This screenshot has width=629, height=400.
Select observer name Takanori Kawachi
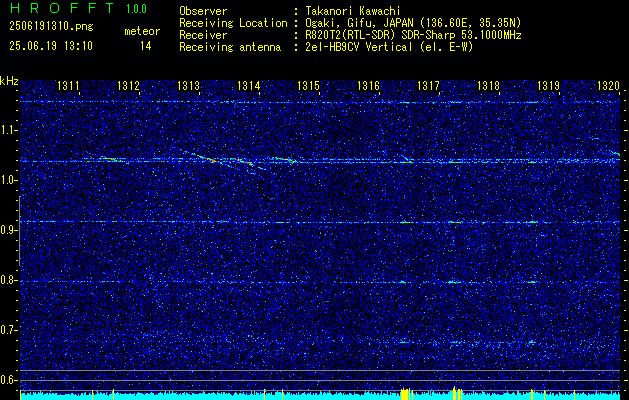pyautogui.click(x=353, y=11)
